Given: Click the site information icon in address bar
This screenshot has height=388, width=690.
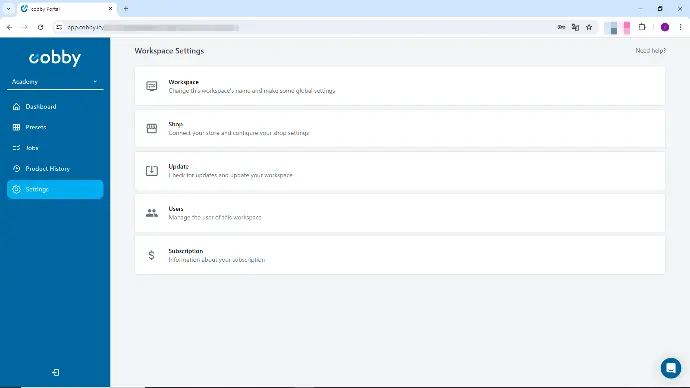Looking at the screenshot, I should 59,27.
